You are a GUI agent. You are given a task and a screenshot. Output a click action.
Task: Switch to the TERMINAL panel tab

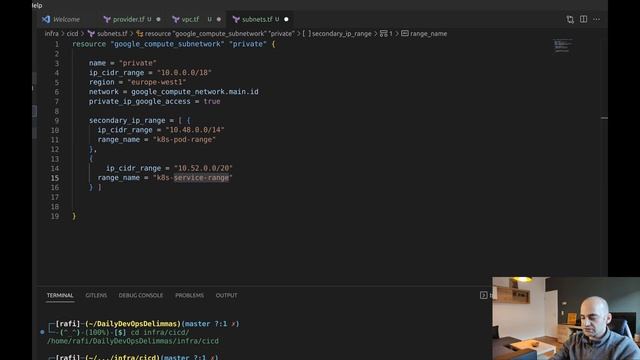pos(60,295)
